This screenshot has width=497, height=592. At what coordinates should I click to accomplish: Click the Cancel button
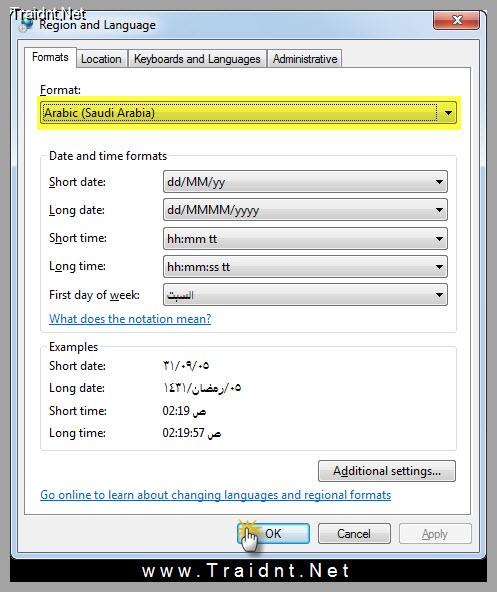point(354,533)
